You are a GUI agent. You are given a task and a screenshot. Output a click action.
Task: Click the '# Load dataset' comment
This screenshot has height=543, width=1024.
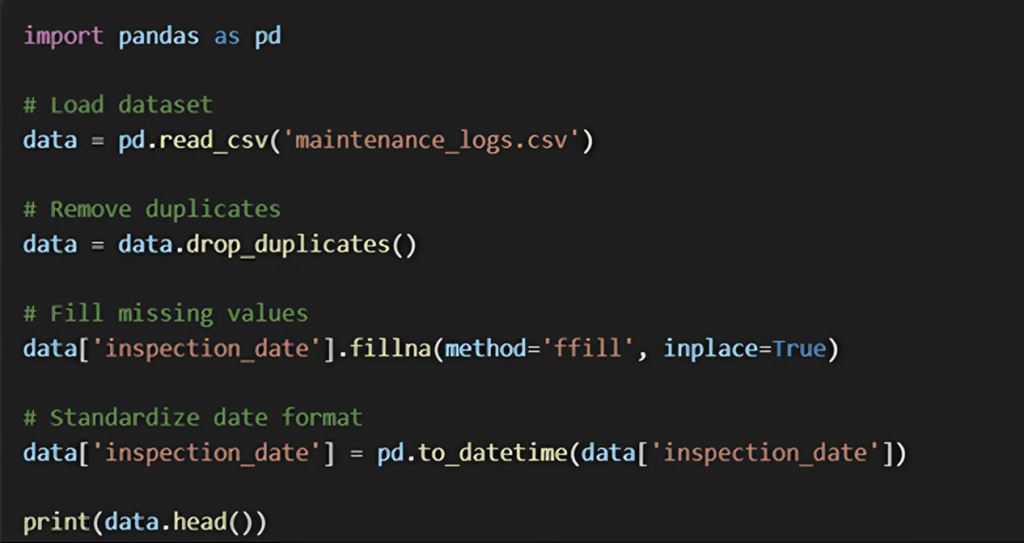118,105
